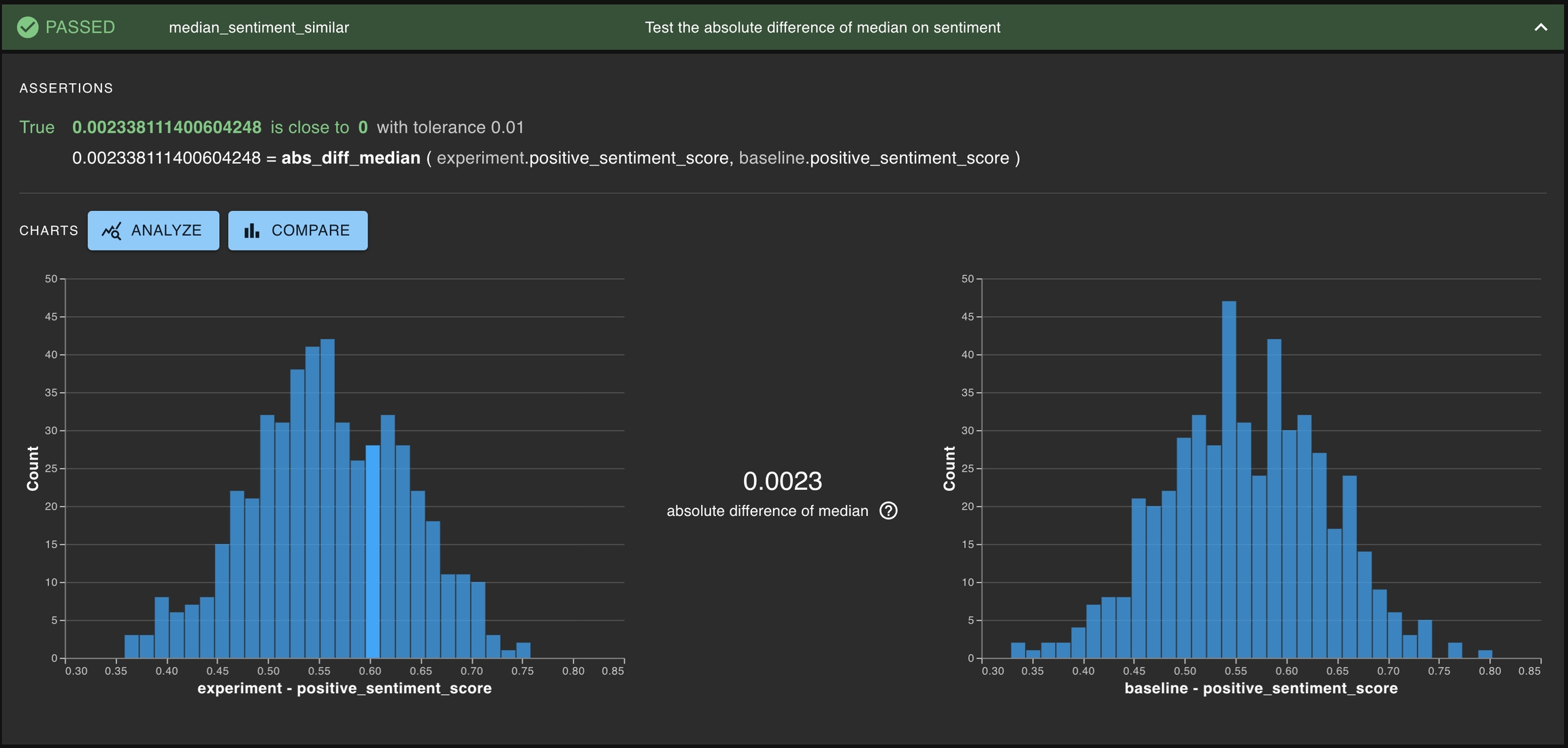This screenshot has width=1568, height=748.
Task: Click the rightmost bar near 0.80 in baseline
Action: [x=1485, y=654]
